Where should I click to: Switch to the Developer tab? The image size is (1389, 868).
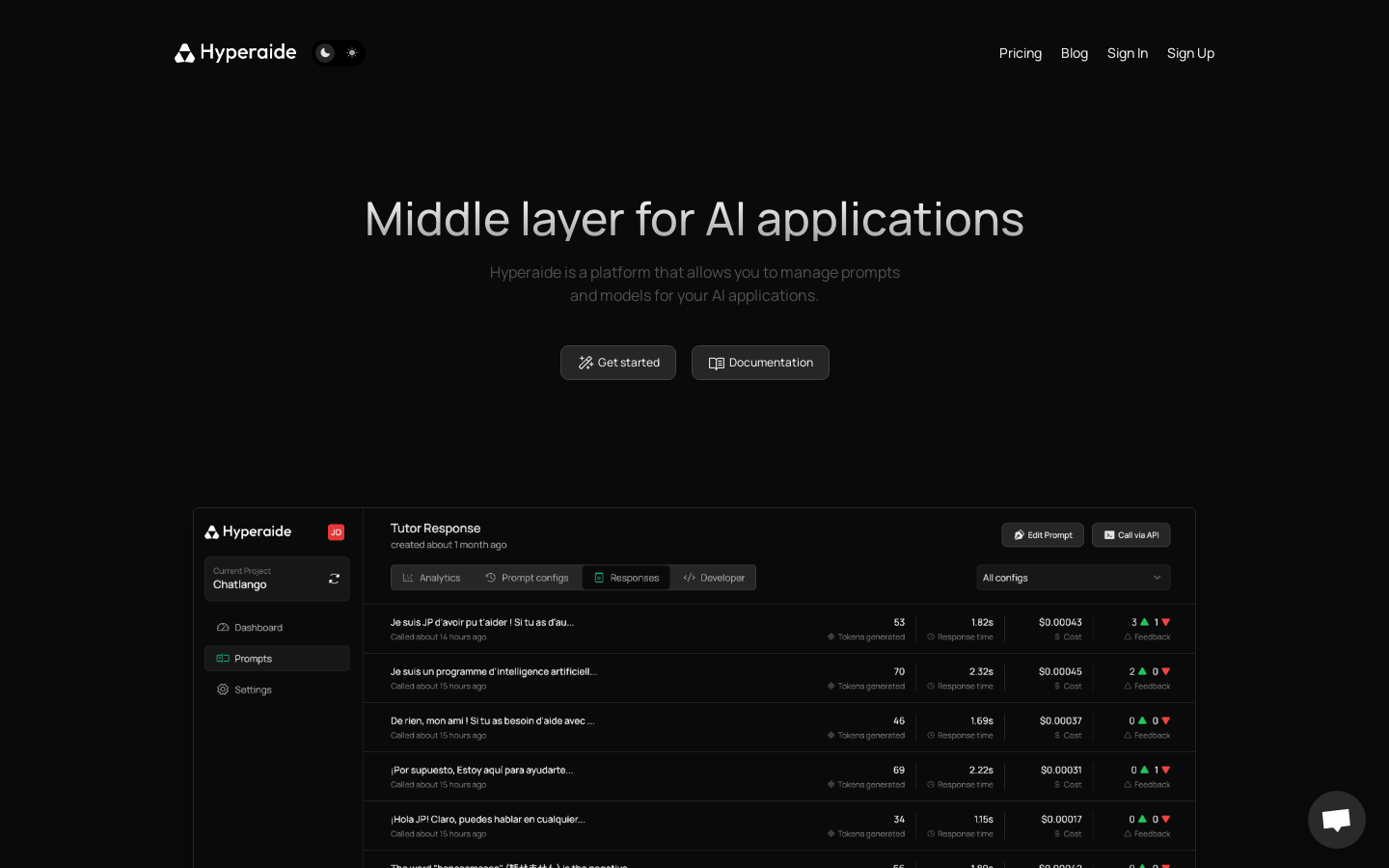click(714, 578)
